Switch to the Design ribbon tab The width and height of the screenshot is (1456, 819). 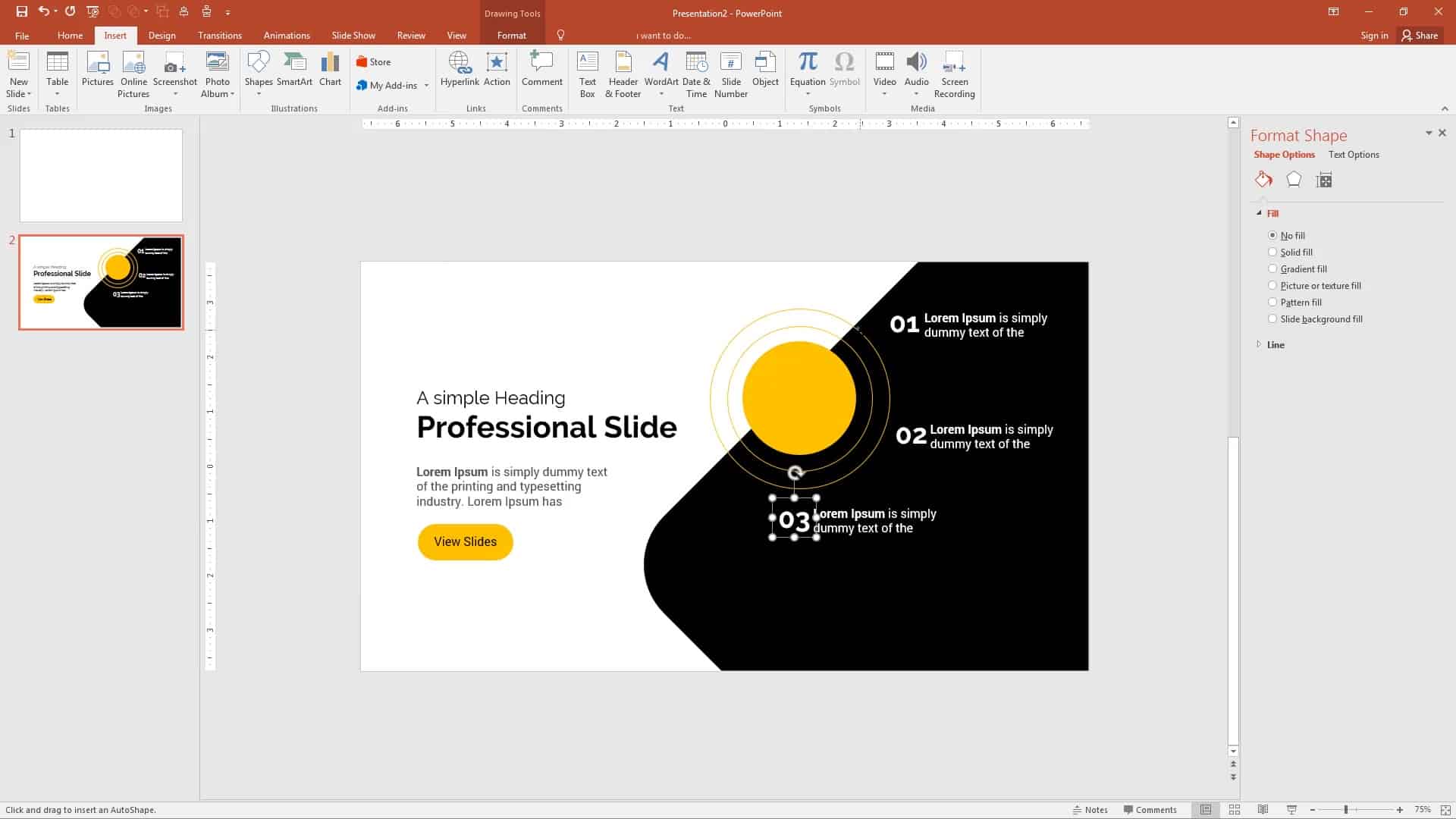click(x=162, y=35)
